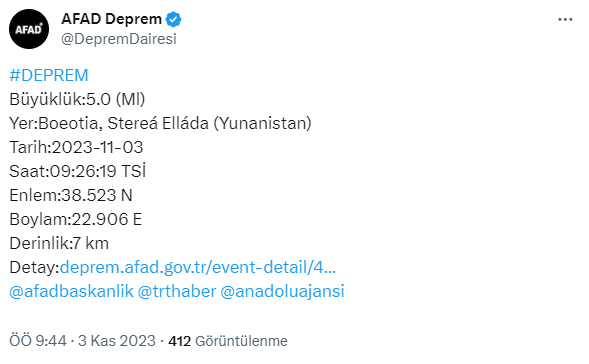Click the Yer:Boeotia location text line
The height and width of the screenshot is (364, 589).
pos(160,123)
